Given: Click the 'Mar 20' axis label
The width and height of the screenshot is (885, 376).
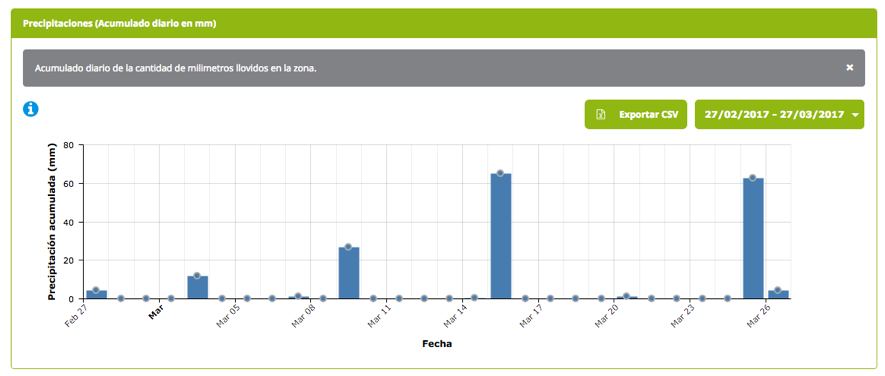Looking at the screenshot, I should click(606, 316).
